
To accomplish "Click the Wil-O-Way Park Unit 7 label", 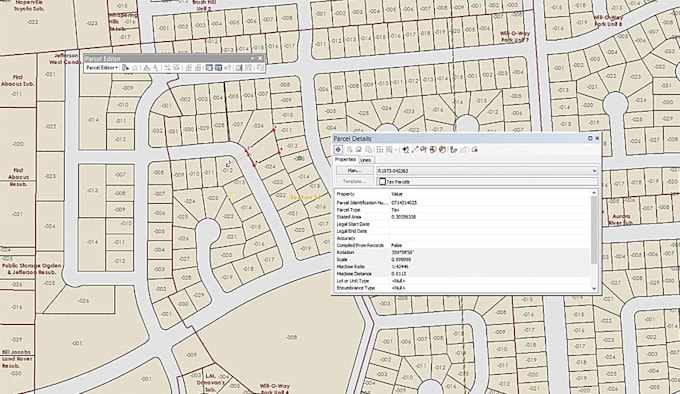I will pos(515,36).
